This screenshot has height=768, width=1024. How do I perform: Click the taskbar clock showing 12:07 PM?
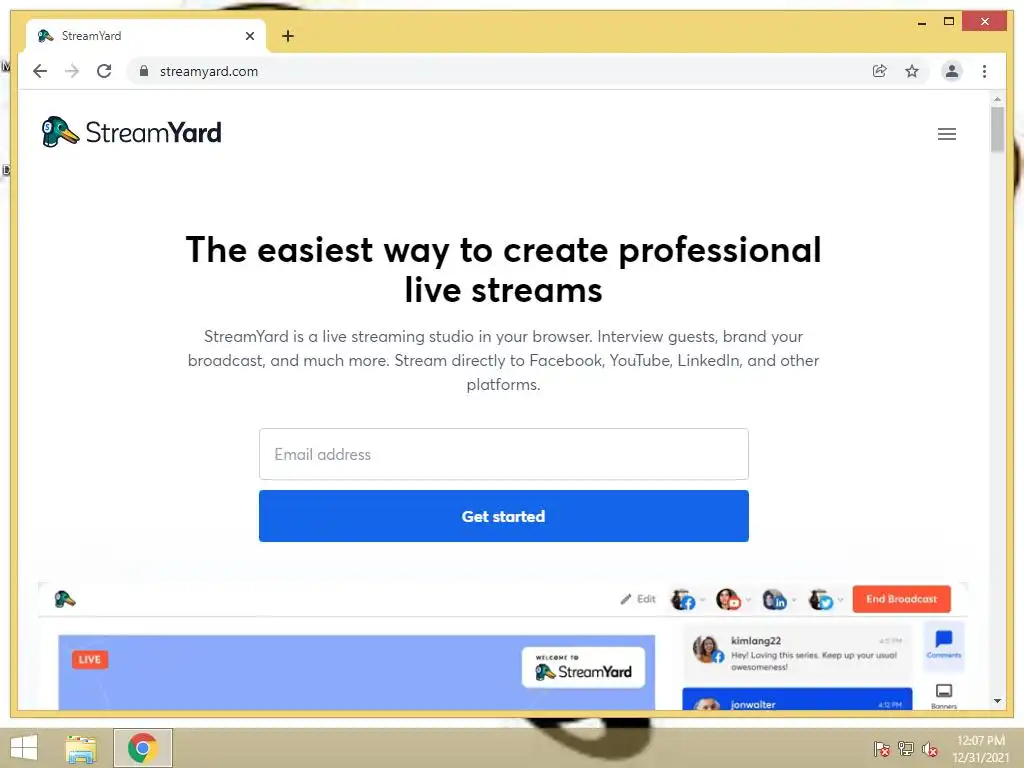point(980,749)
